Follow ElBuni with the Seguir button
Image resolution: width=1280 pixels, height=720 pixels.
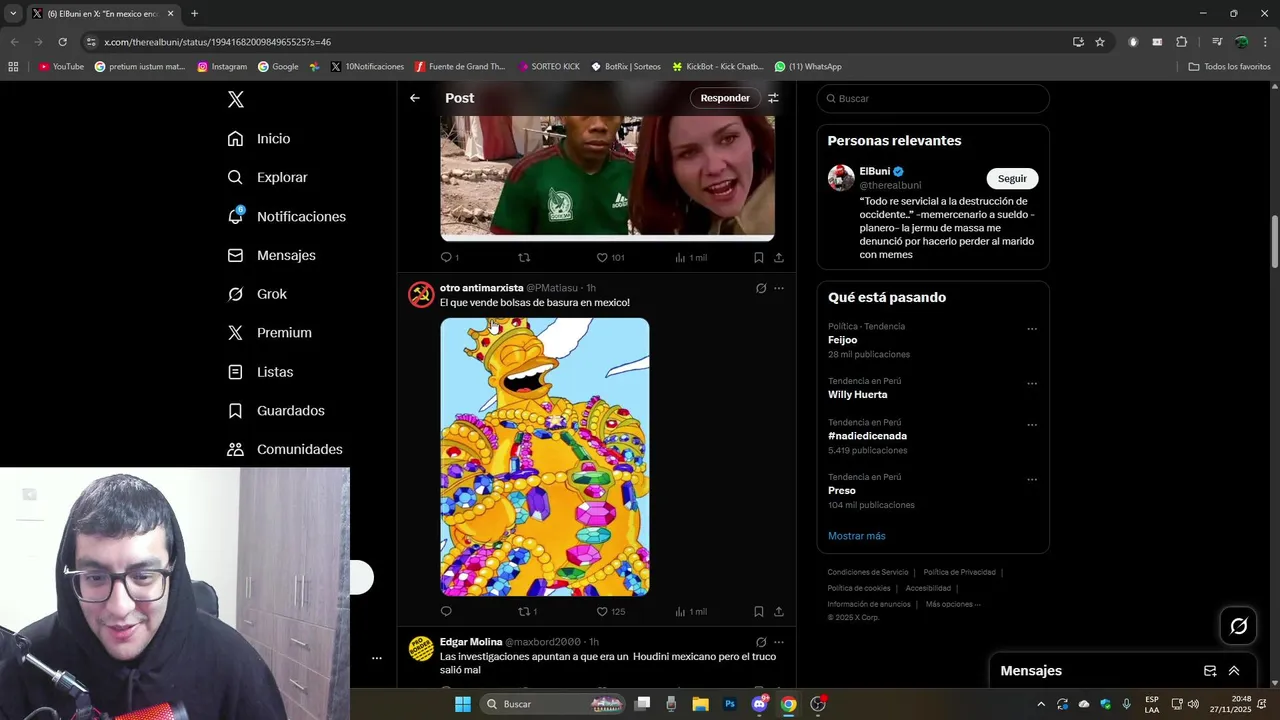[1012, 178]
